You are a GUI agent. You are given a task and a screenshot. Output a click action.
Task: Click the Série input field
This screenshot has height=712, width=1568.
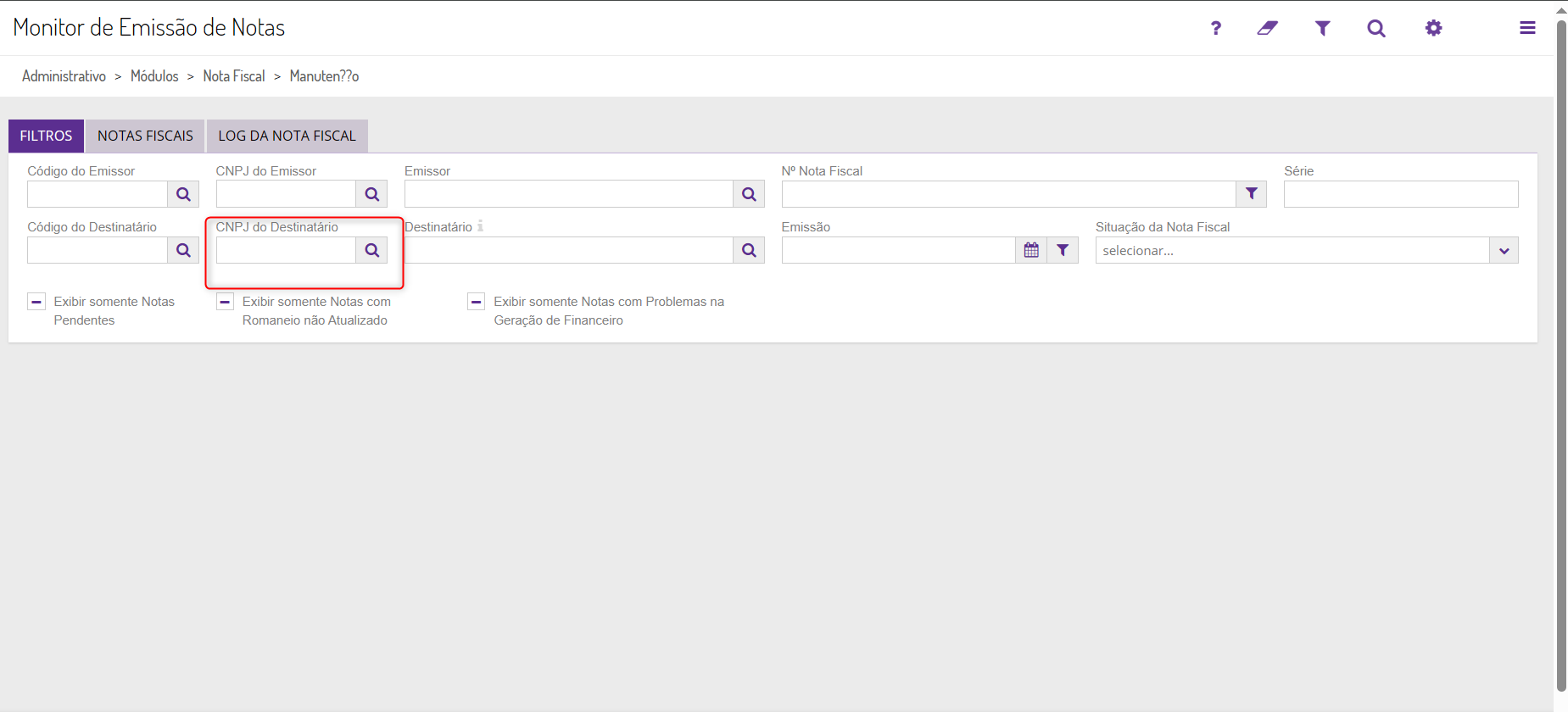[1400, 194]
